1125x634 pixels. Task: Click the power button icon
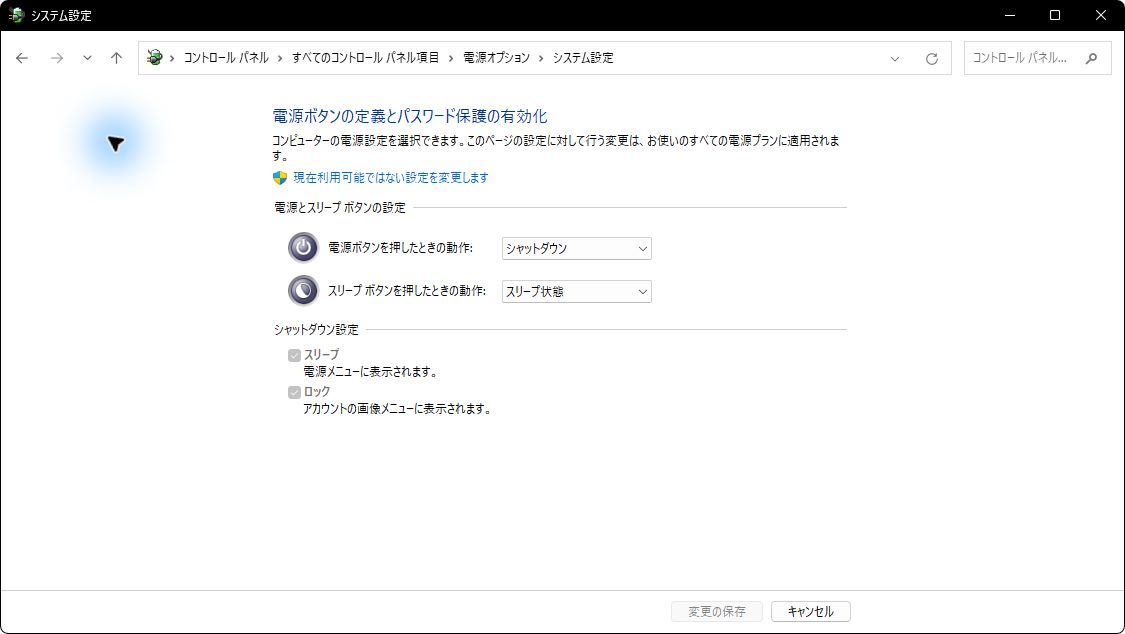pyautogui.click(x=303, y=247)
